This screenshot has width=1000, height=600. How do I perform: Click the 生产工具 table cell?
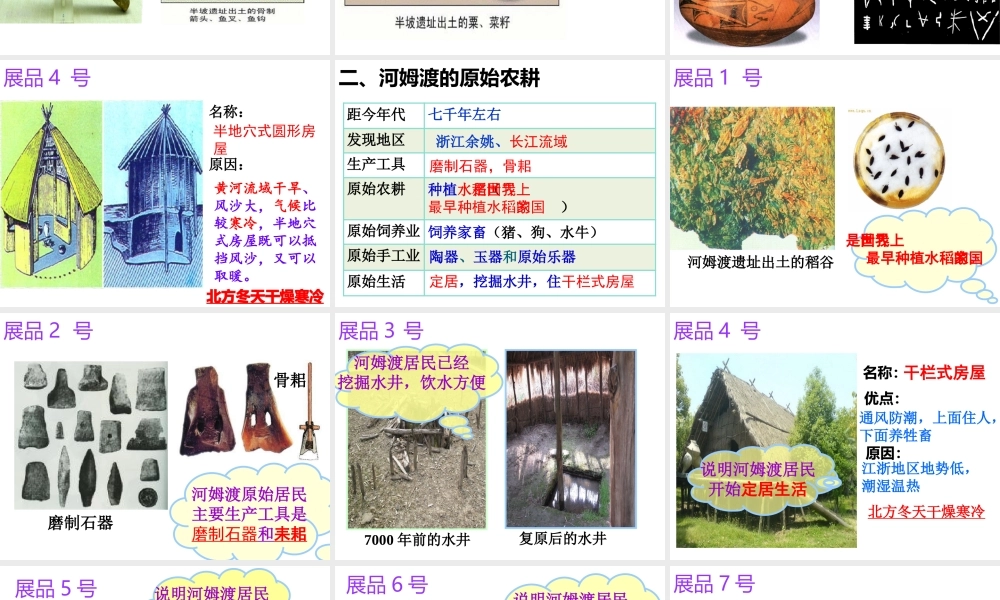tap(384, 165)
